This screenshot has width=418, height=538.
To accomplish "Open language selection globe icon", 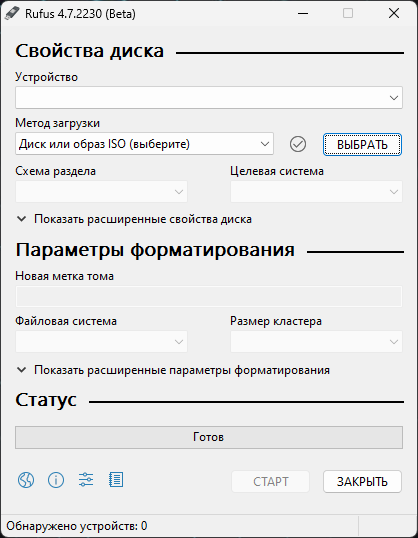I will [26, 480].
